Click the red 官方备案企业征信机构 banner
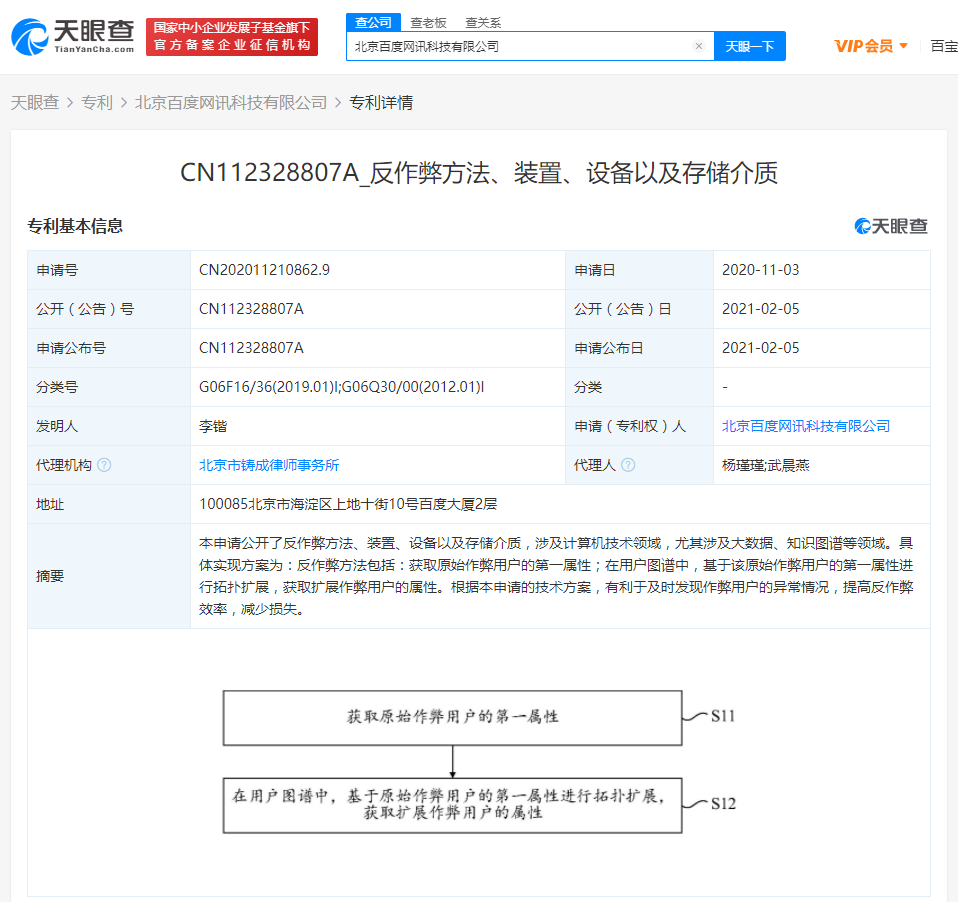The height and width of the screenshot is (902, 958). point(232,37)
